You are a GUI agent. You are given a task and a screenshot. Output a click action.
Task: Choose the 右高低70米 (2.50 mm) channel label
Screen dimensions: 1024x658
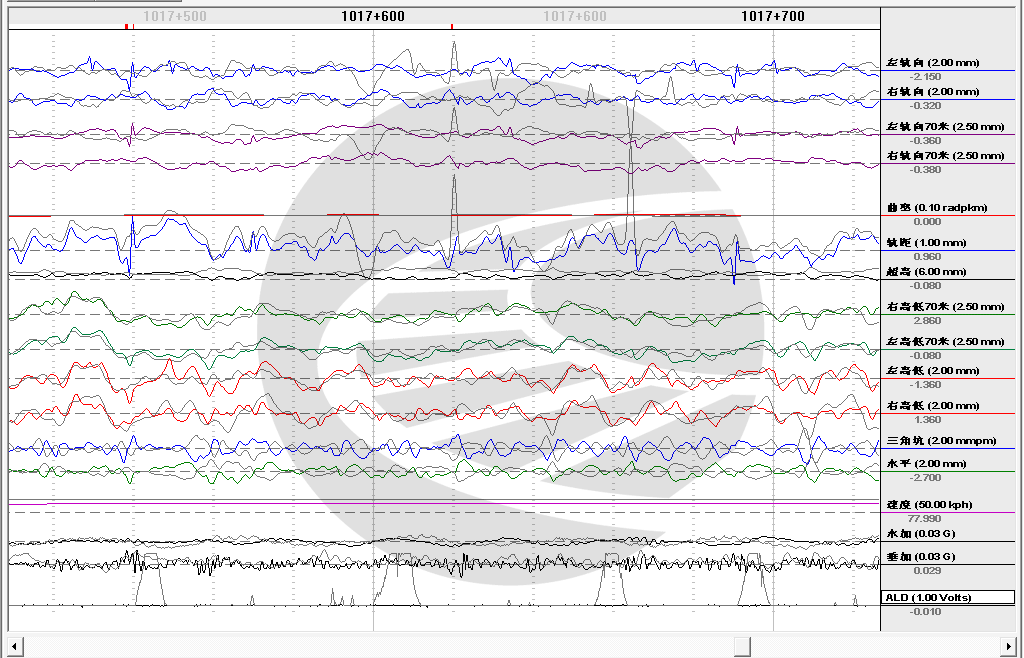tap(945, 307)
